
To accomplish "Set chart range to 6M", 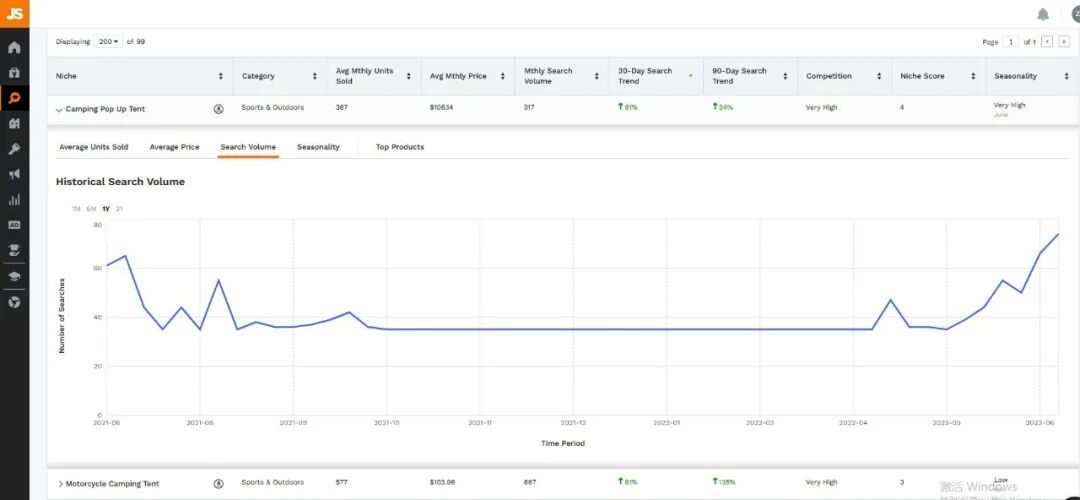I will tap(91, 209).
